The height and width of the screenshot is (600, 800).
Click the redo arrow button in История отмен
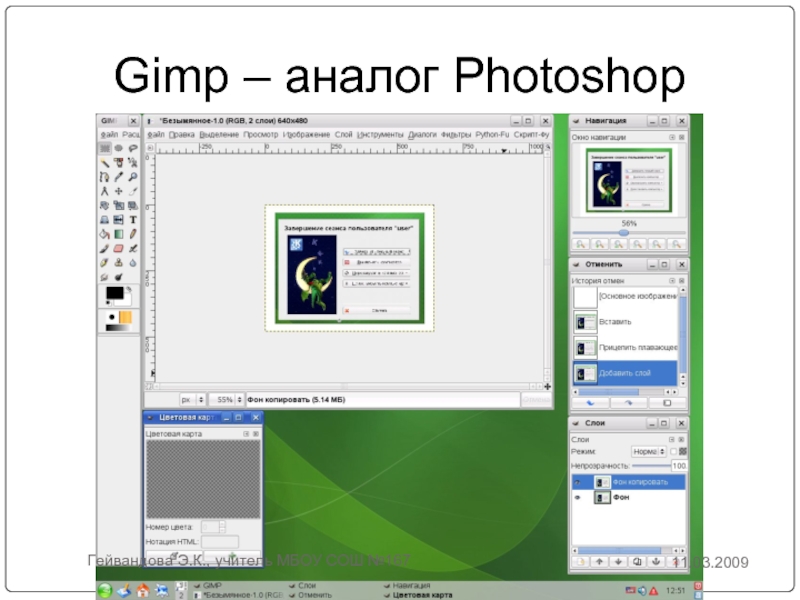click(x=629, y=403)
